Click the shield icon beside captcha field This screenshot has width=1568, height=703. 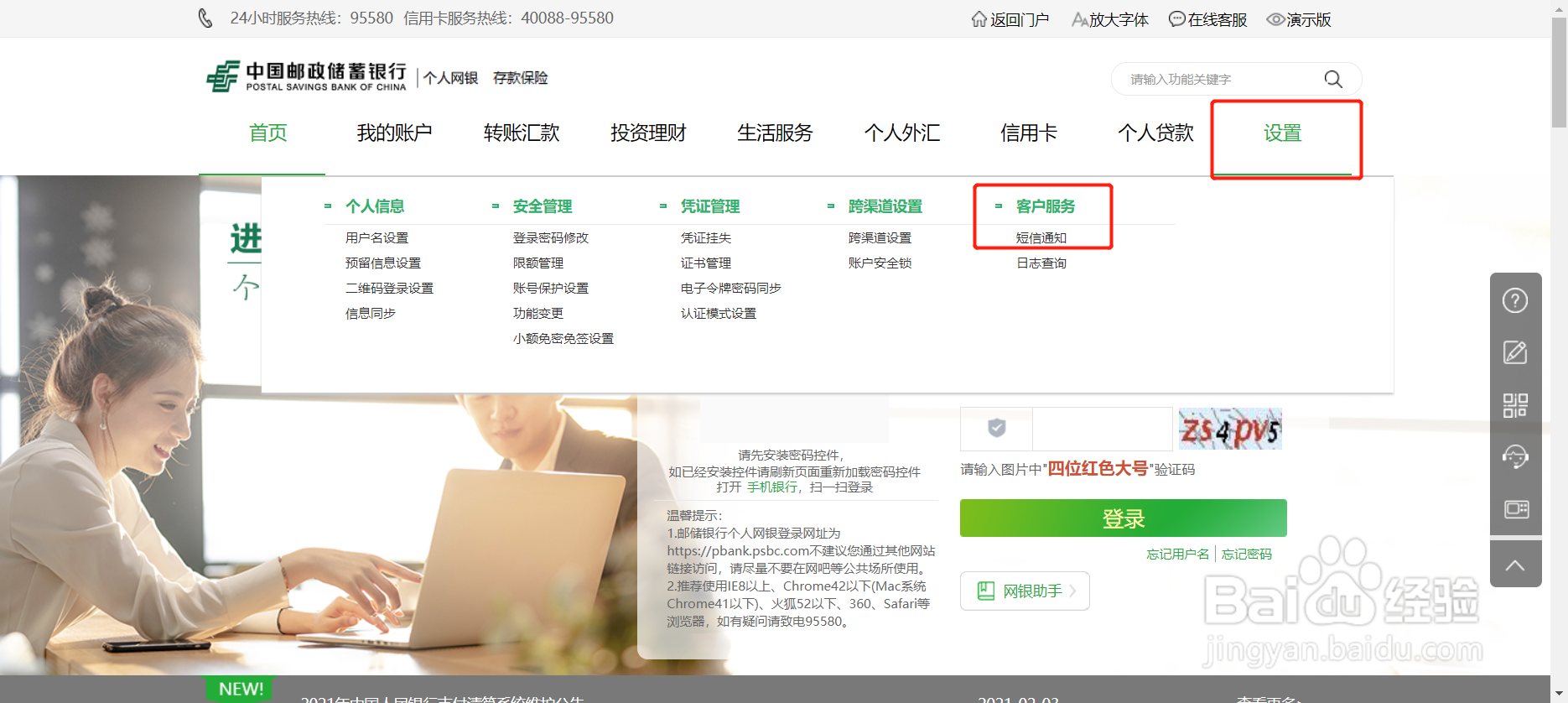pyautogui.click(x=996, y=428)
